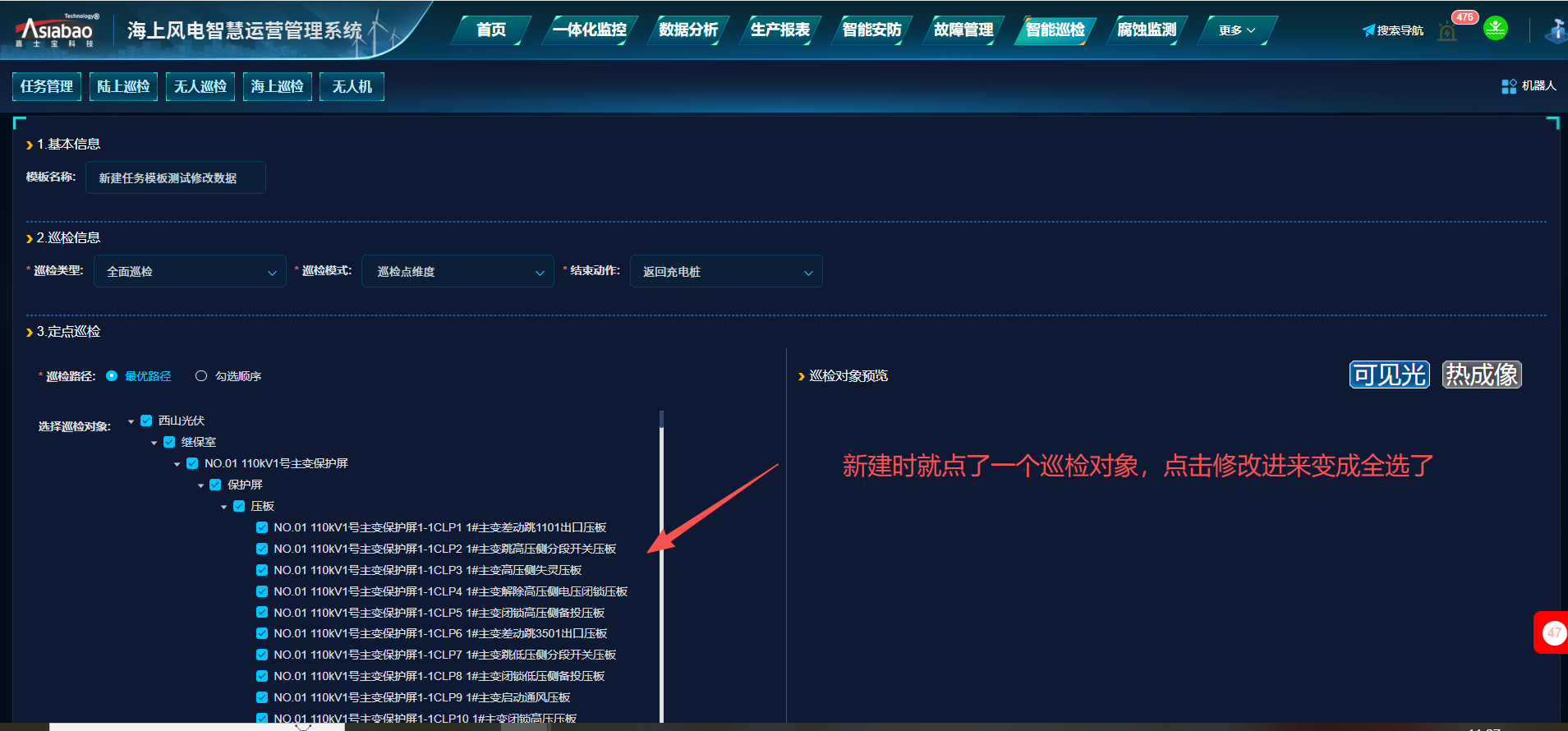Click the arrow icon beside 1.基本信息

coord(30,145)
